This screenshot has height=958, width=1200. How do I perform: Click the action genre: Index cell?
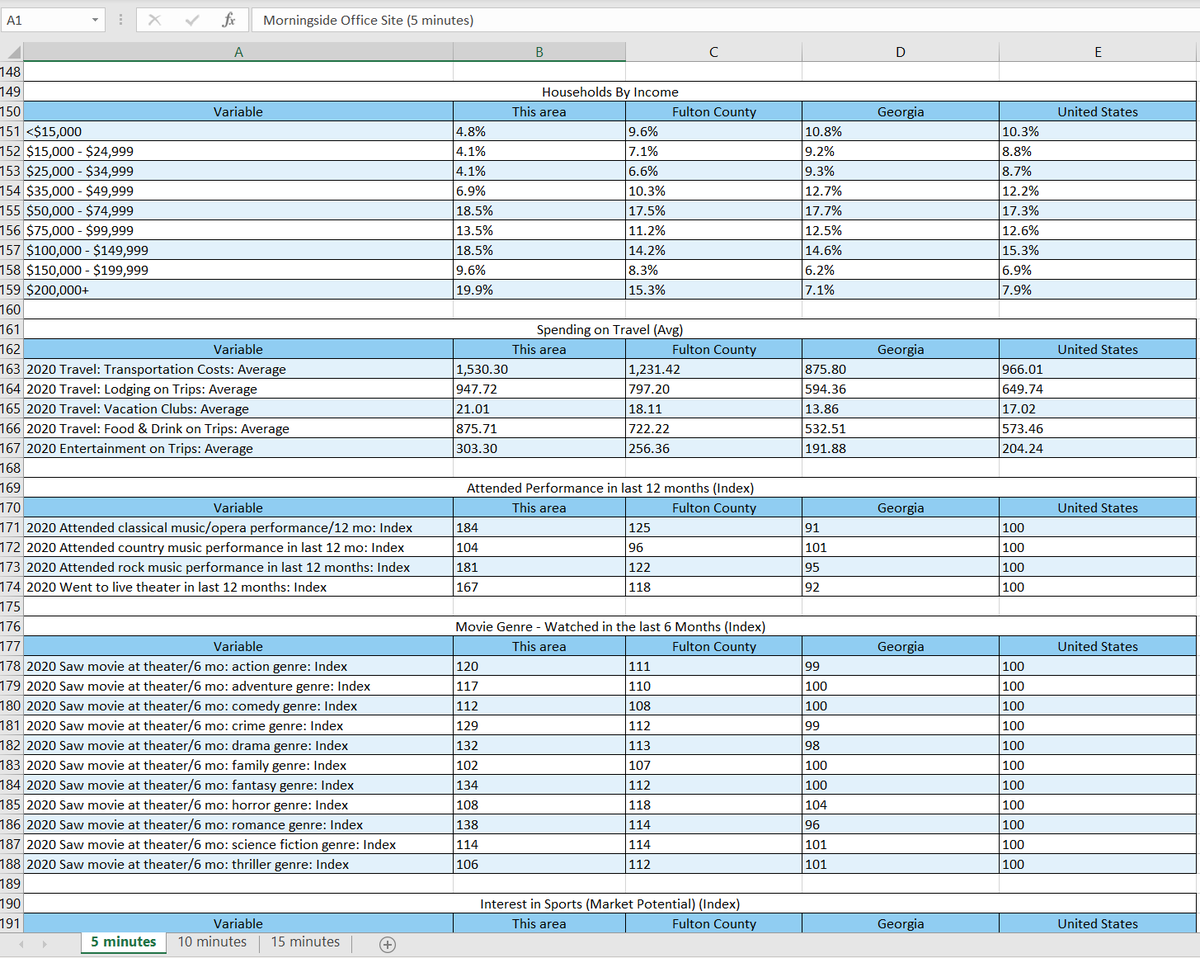pos(238,666)
